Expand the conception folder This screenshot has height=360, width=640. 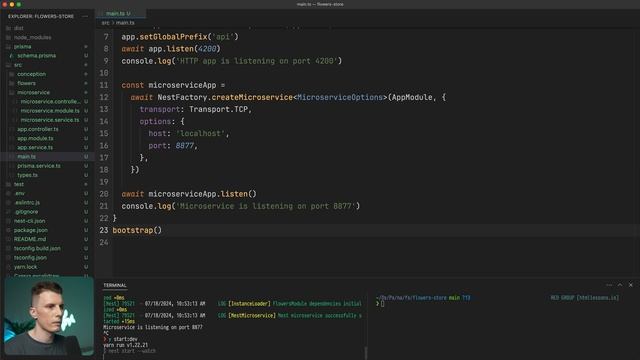pyautogui.click(x=31, y=74)
